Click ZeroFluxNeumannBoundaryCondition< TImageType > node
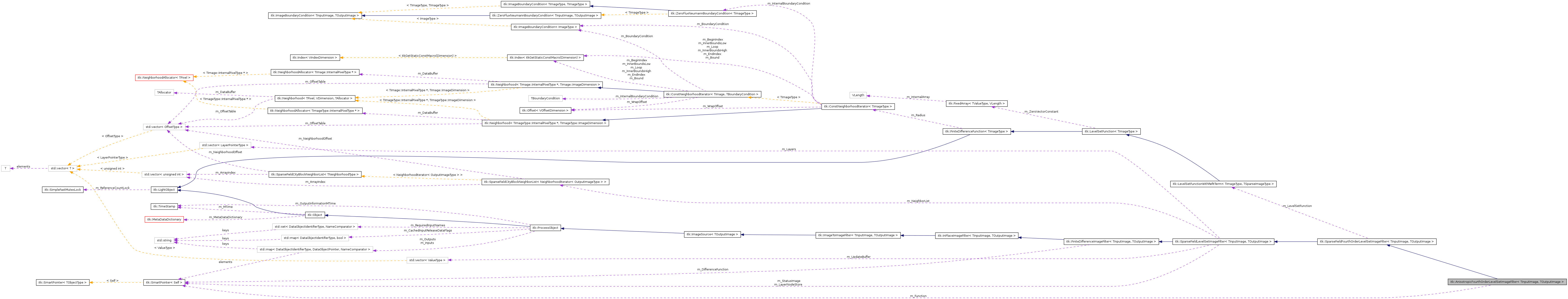Image resolution: width=1568 pixels, height=299 pixels. [x=712, y=13]
